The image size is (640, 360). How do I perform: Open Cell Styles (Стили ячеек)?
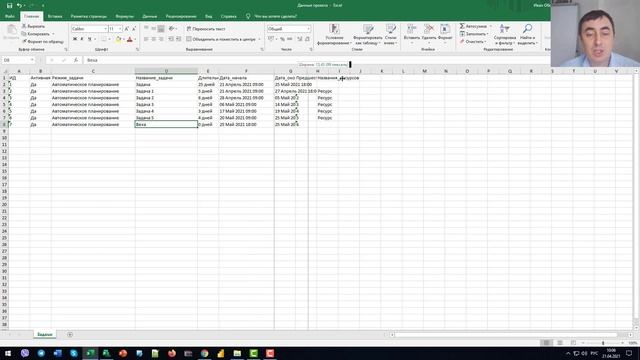pyautogui.click(x=391, y=34)
